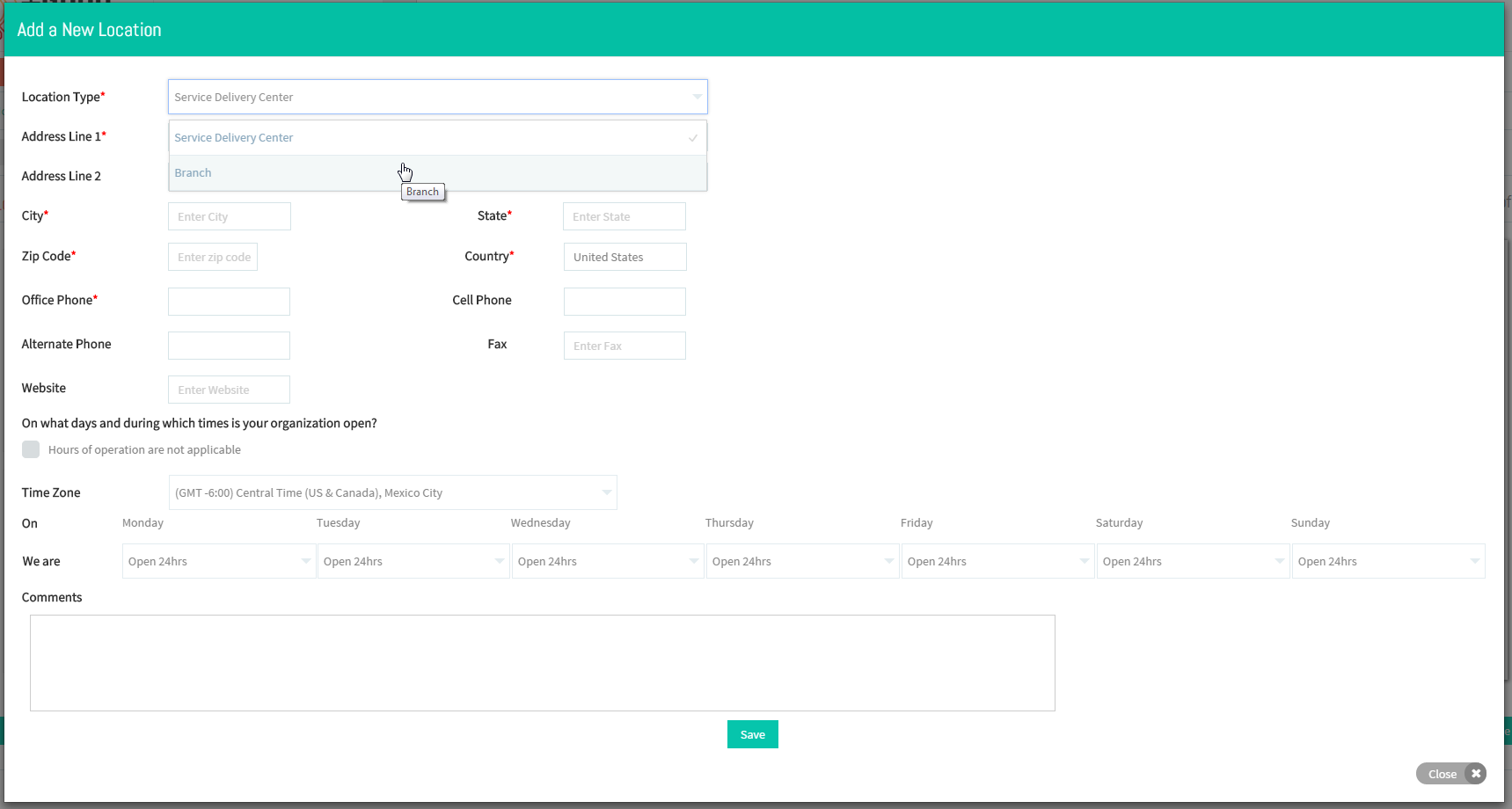Click the Close button label

coord(1443,774)
